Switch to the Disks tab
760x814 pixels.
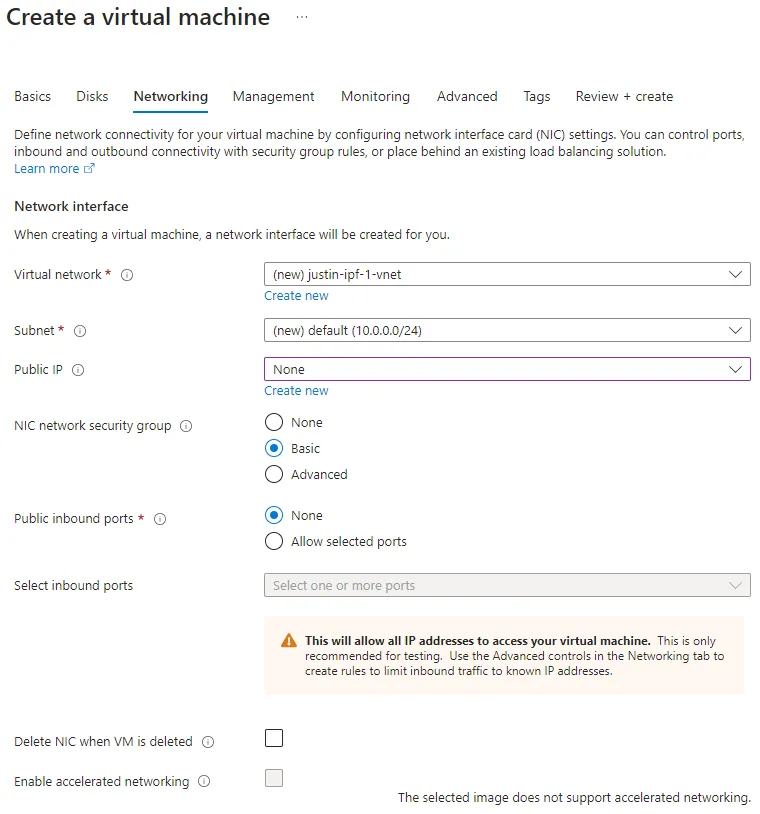coord(92,97)
